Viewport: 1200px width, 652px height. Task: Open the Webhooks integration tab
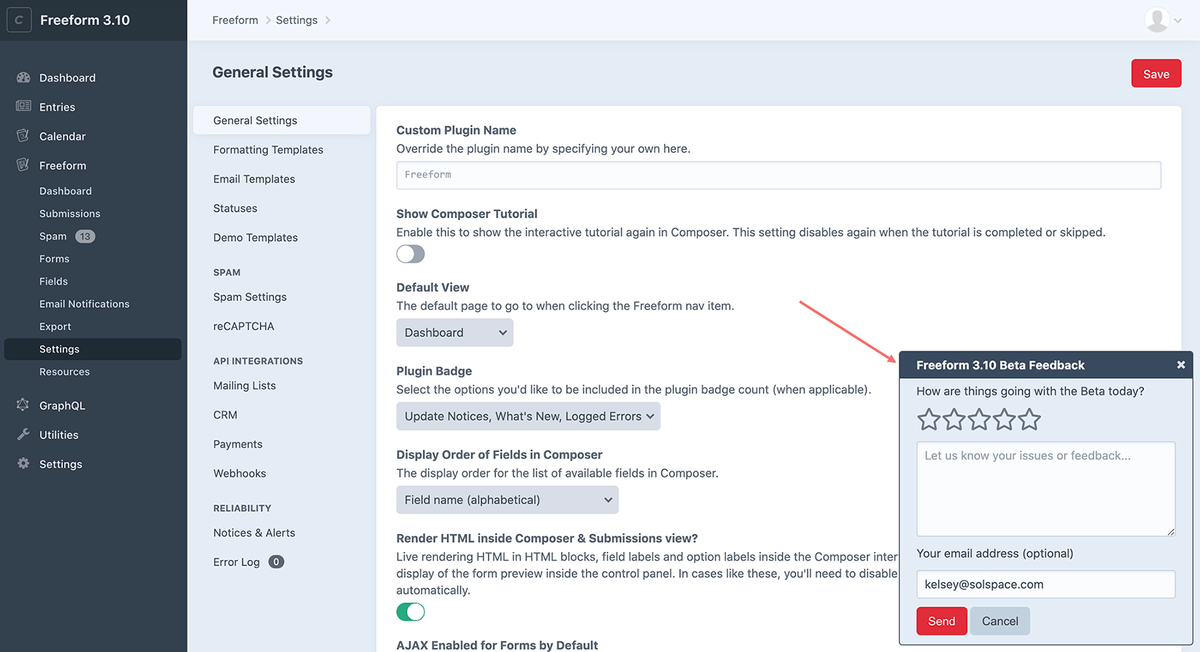click(240, 473)
